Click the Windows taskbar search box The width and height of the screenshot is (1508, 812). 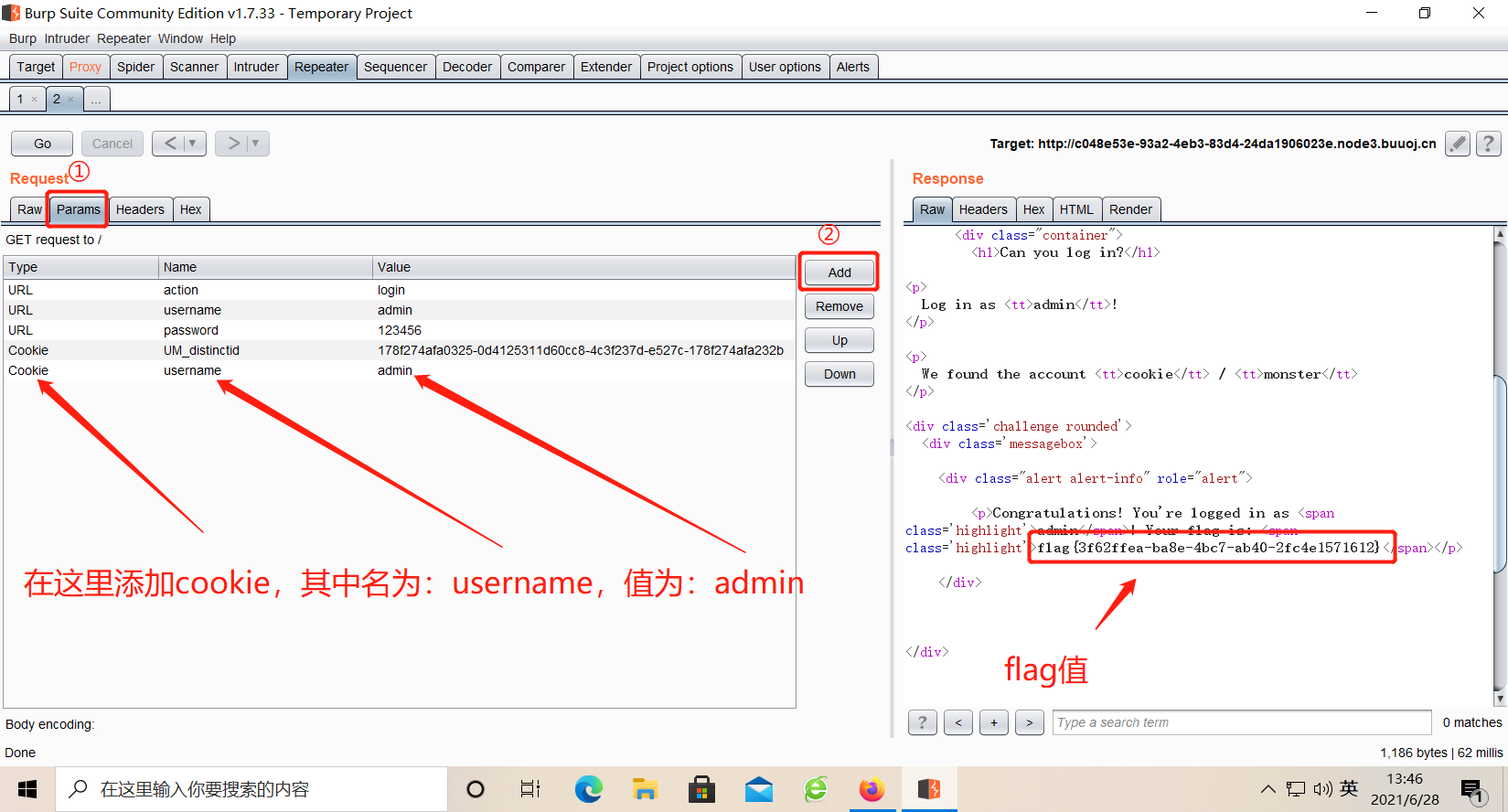pos(251,789)
